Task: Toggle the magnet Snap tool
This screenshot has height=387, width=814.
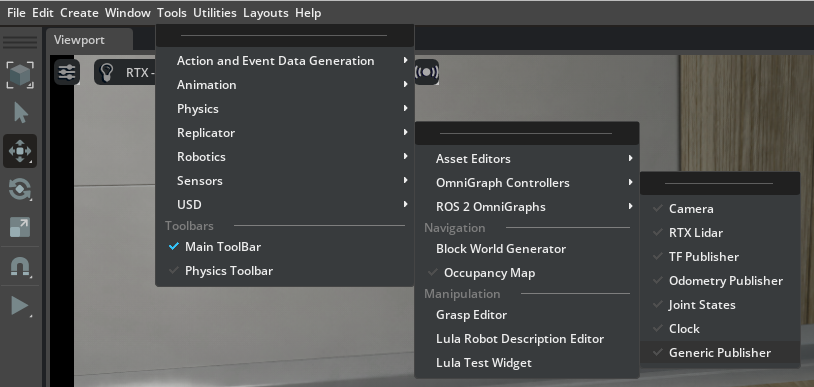Action: tap(20, 267)
